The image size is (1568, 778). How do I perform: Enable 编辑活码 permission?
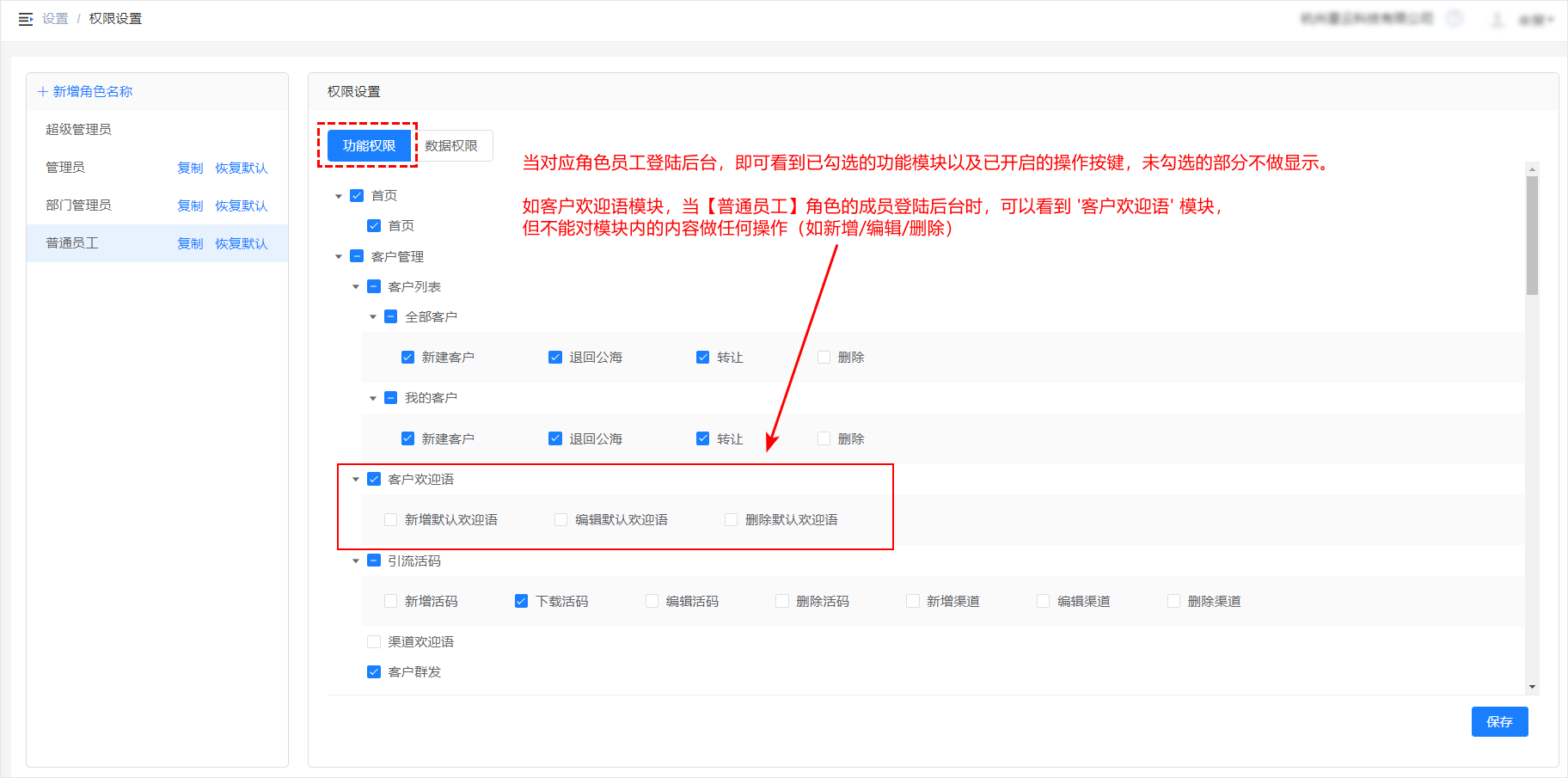pyautogui.click(x=652, y=602)
